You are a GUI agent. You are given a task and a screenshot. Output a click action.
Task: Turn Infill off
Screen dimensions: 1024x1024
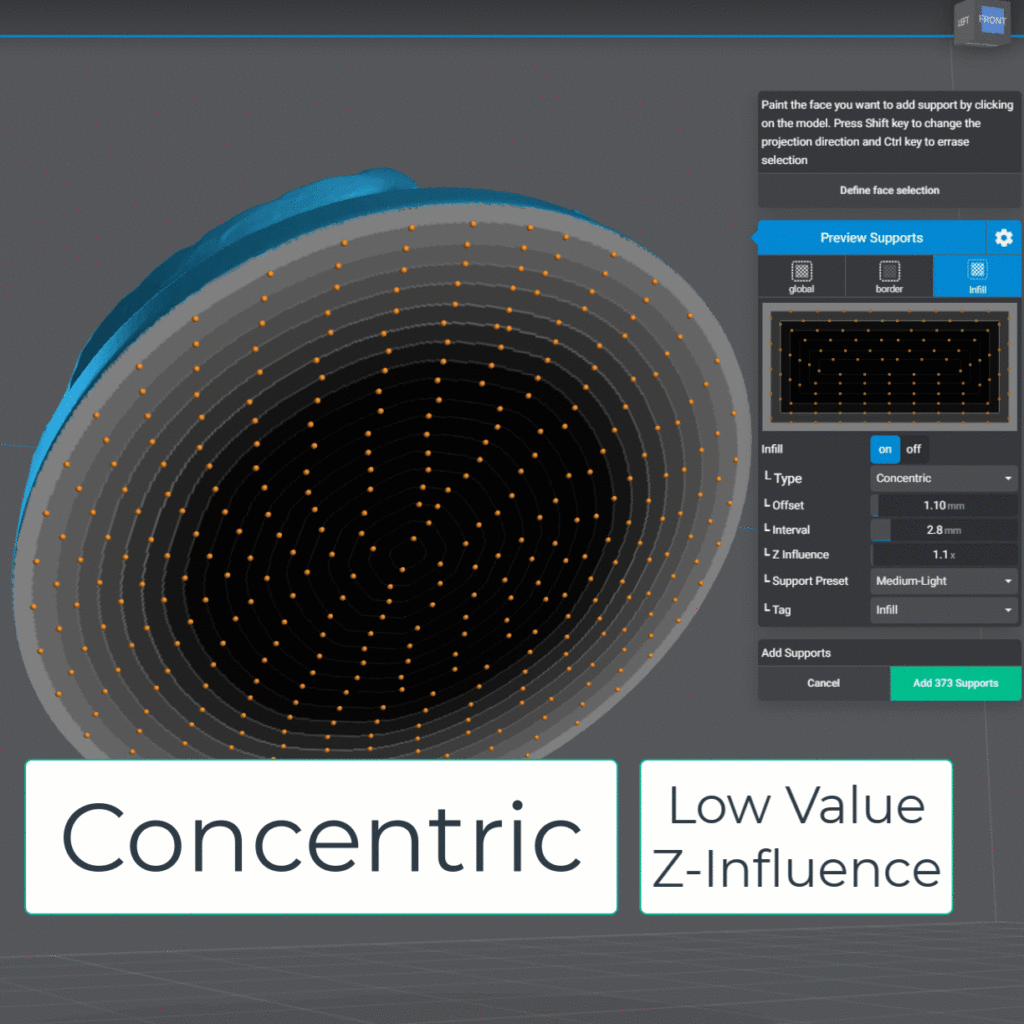[913, 449]
